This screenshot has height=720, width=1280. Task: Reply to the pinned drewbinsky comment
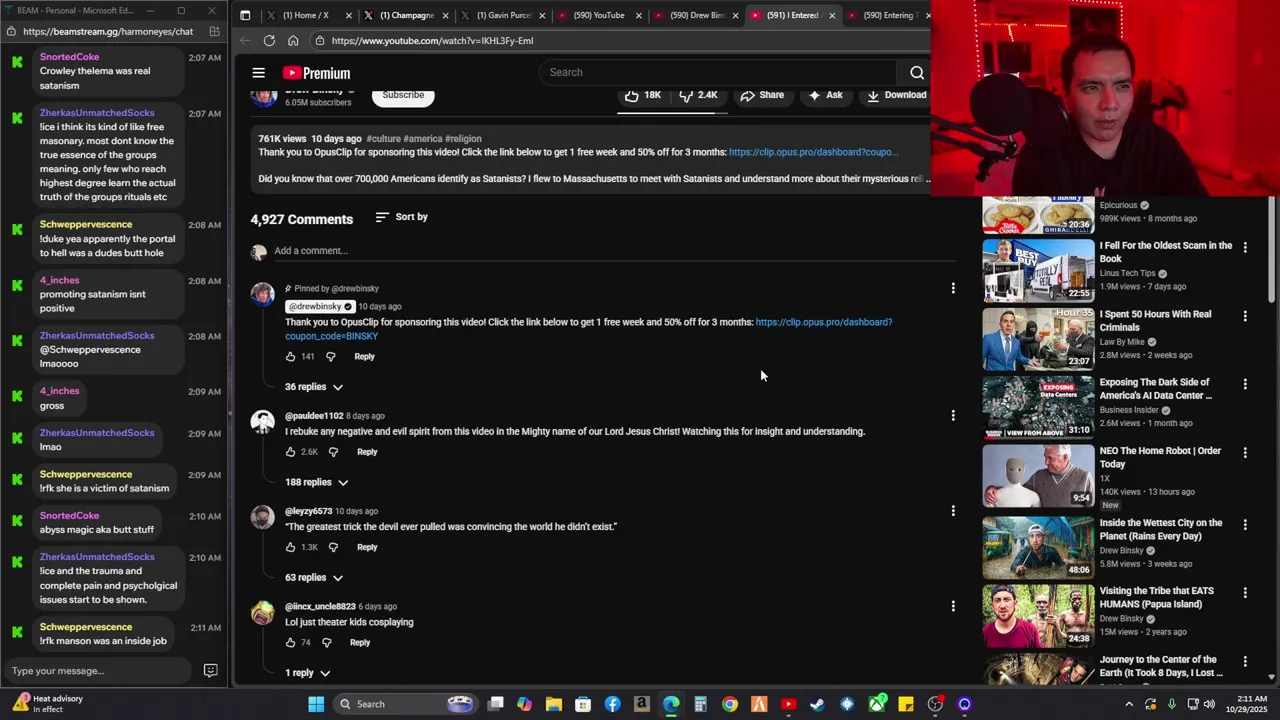coord(364,356)
